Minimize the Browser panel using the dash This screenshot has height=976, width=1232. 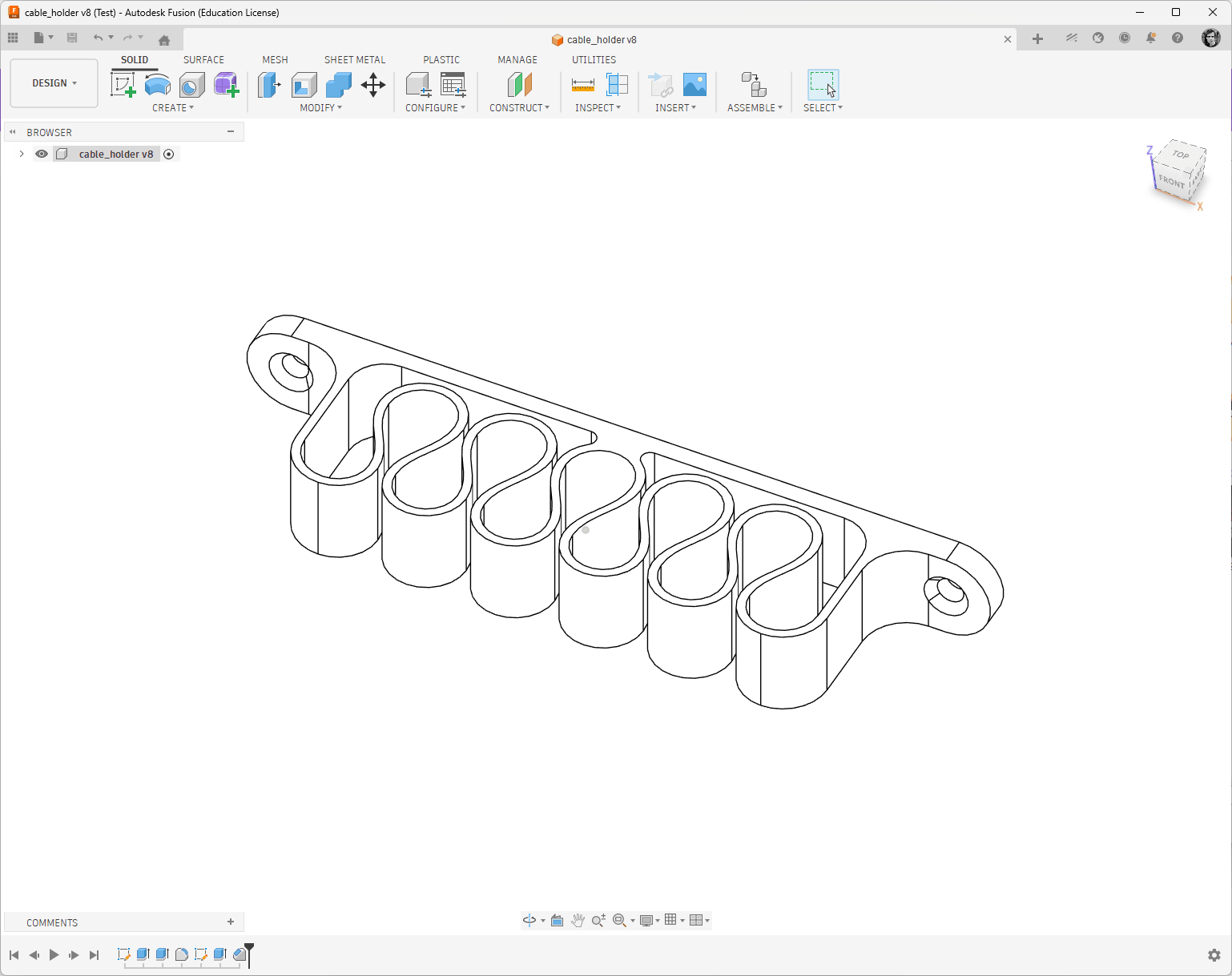231,131
